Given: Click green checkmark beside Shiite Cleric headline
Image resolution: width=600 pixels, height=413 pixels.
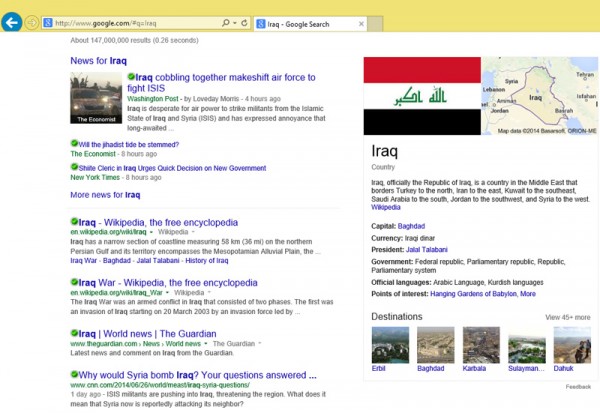Looking at the screenshot, I should [74, 167].
